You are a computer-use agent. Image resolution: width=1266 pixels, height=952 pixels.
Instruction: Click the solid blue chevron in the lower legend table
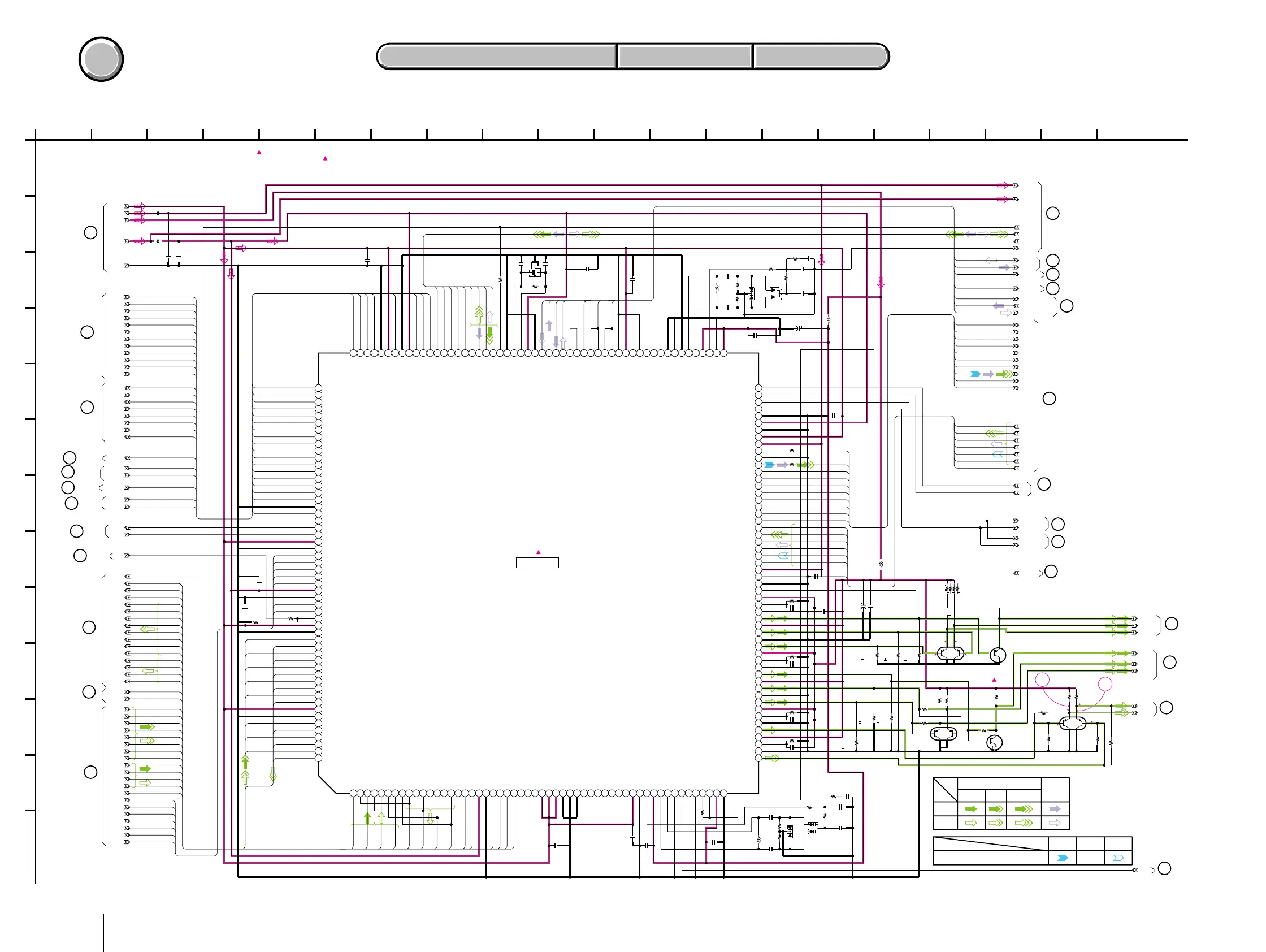coord(1063,858)
